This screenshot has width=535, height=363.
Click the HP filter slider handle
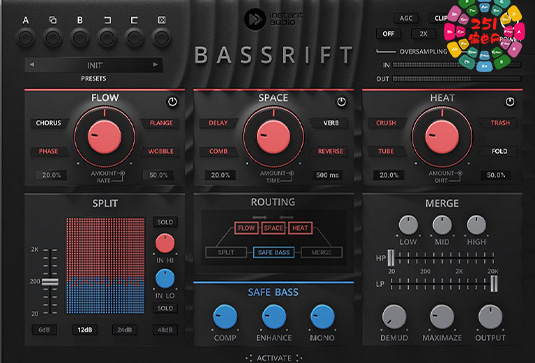pos(391,258)
